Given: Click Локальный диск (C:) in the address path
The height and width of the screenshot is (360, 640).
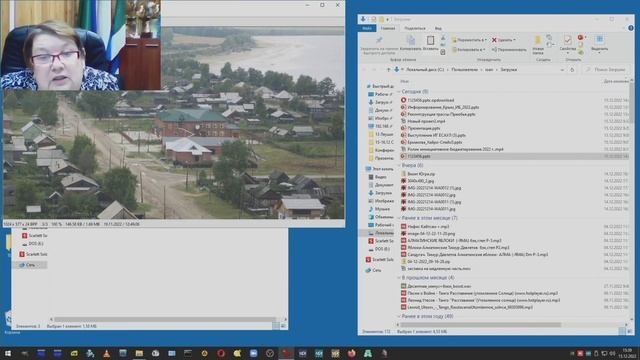Looking at the screenshot, I should (424, 70).
